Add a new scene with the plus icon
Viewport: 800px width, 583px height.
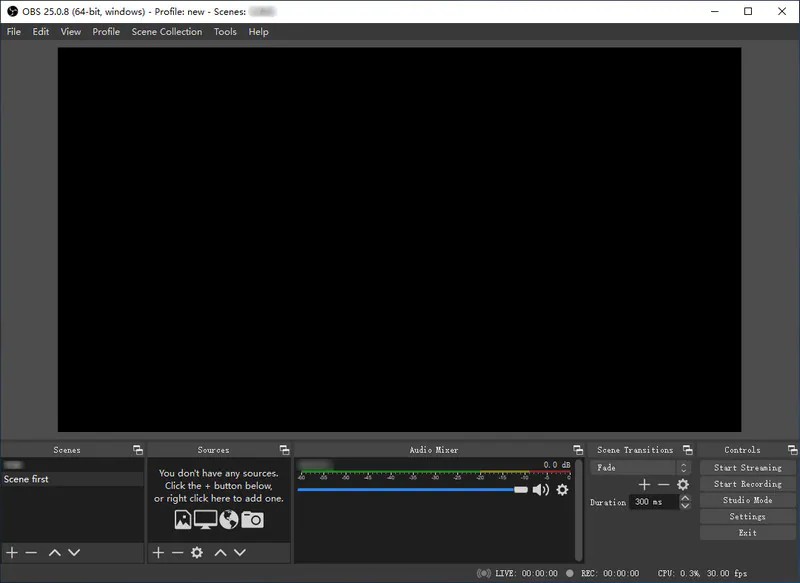(x=11, y=552)
